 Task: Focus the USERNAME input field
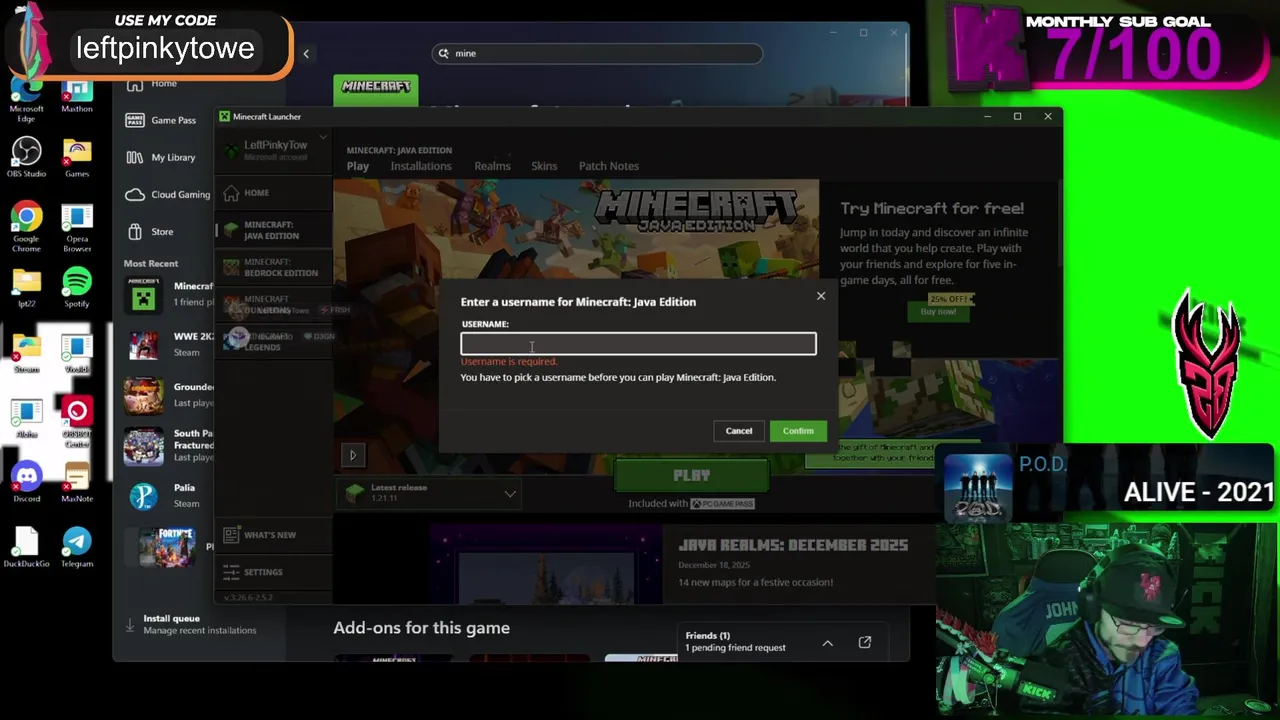pos(638,344)
